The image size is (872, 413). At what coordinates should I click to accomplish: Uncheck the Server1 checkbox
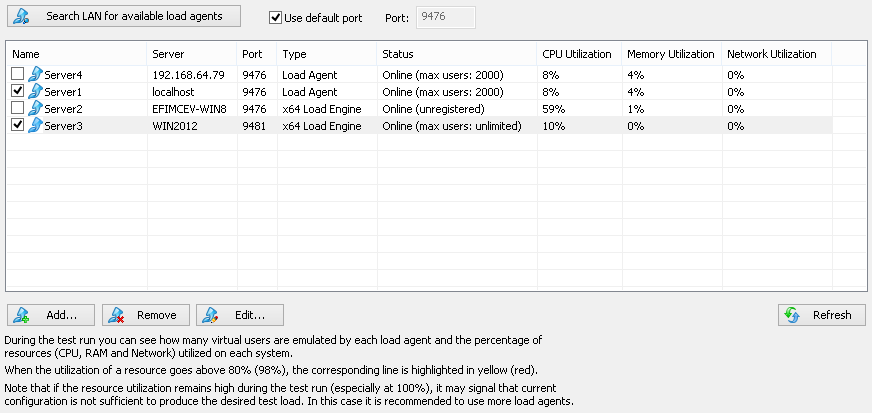coord(18,91)
